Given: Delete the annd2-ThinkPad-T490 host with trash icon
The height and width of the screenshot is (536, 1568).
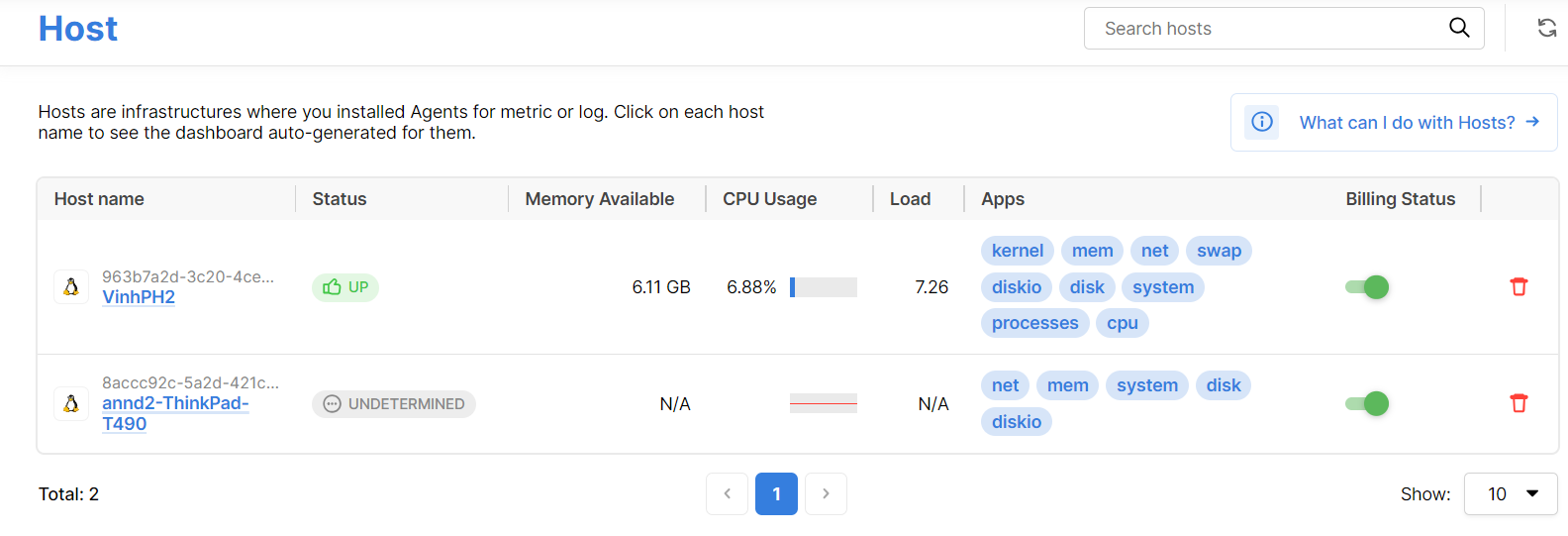Looking at the screenshot, I should [1519, 403].
